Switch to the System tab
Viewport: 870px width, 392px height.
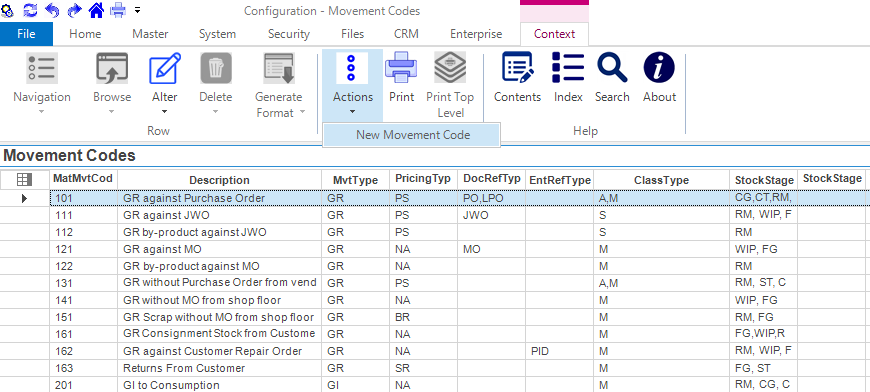pos(218,34)
